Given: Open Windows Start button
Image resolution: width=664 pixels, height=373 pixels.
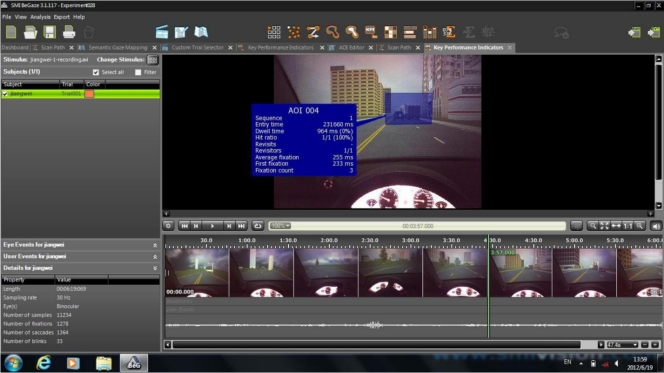Looking at the screenshot, I should (14, 363).
